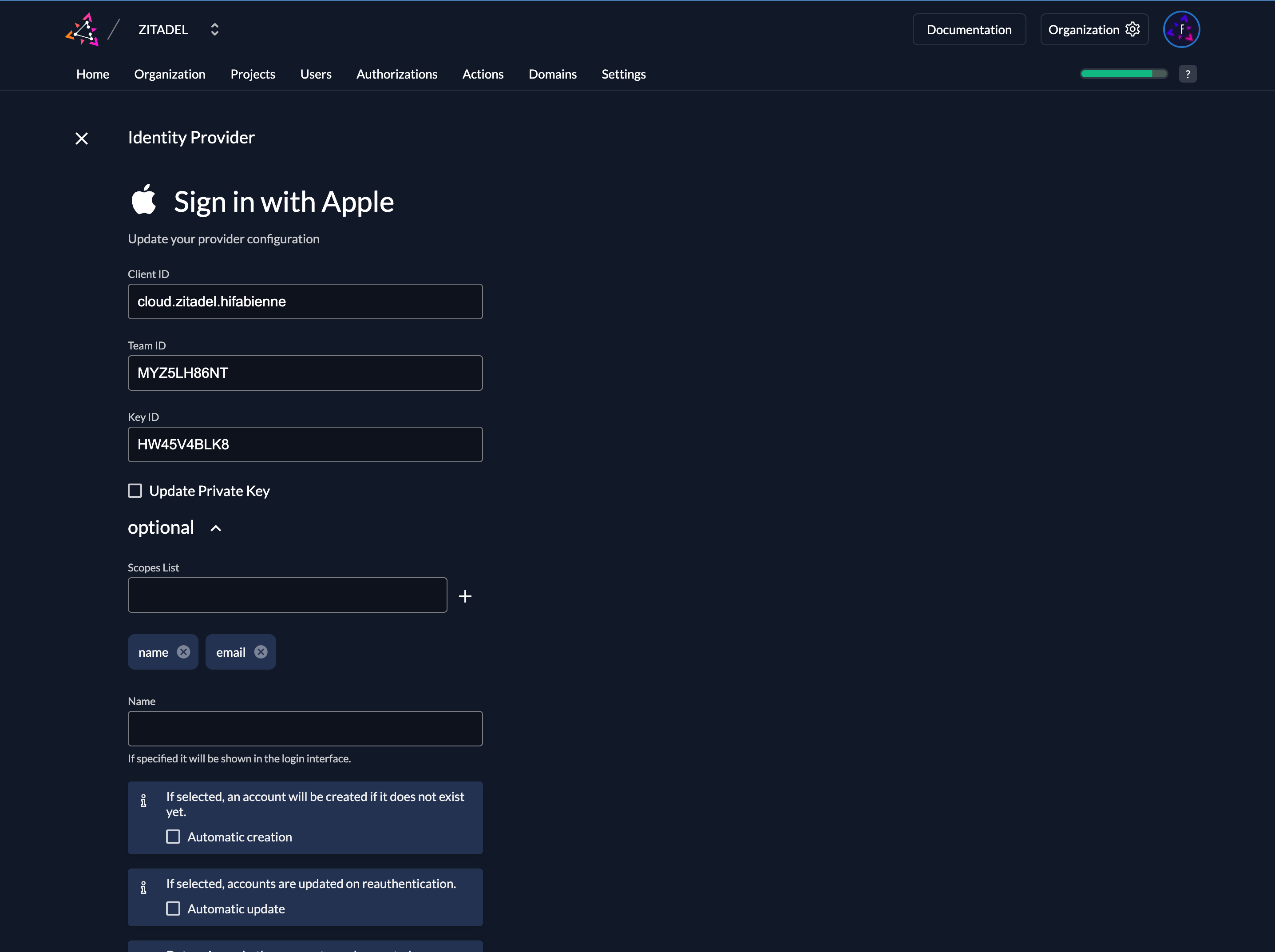Click the info icon beside Automatic creation
This screenshot has width=1275, height=952.
coord(143,801)
